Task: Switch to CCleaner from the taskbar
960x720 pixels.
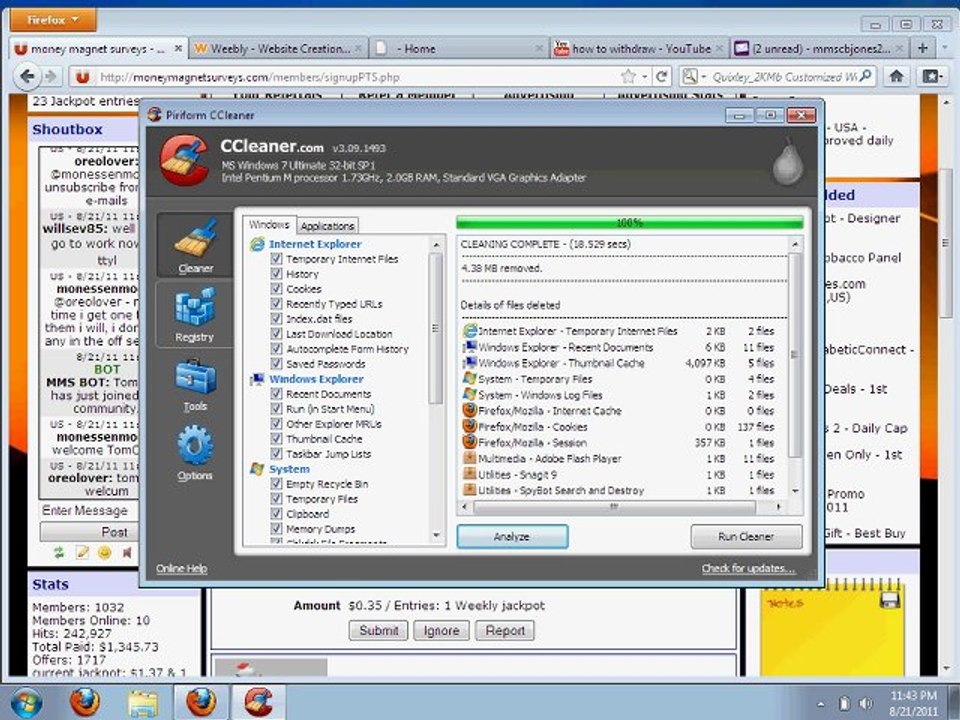Action: point(259,702)
